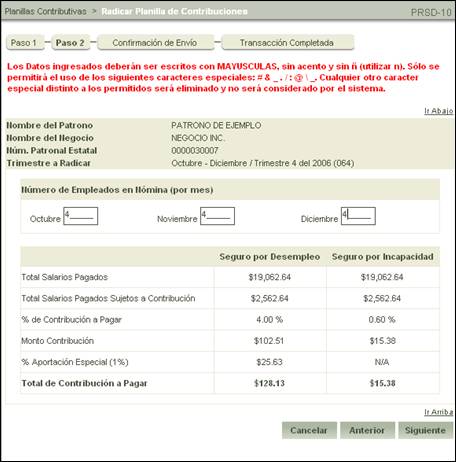This screenshot has width=456, height=462.
Task: Click the Planillas Contributivas breadcrumb
Action: point(46,11)
